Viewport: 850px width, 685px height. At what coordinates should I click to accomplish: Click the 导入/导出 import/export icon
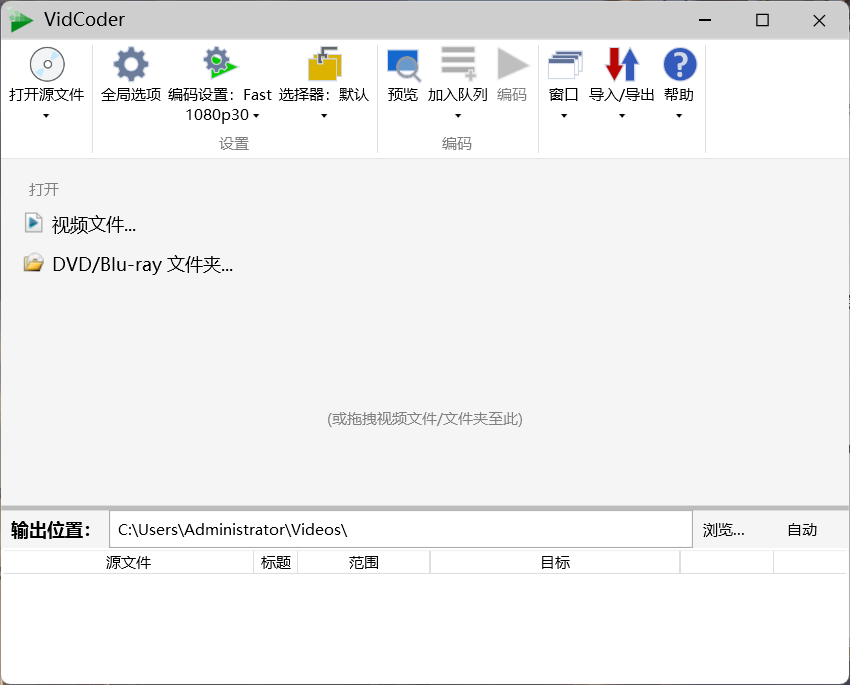[620, 63]
